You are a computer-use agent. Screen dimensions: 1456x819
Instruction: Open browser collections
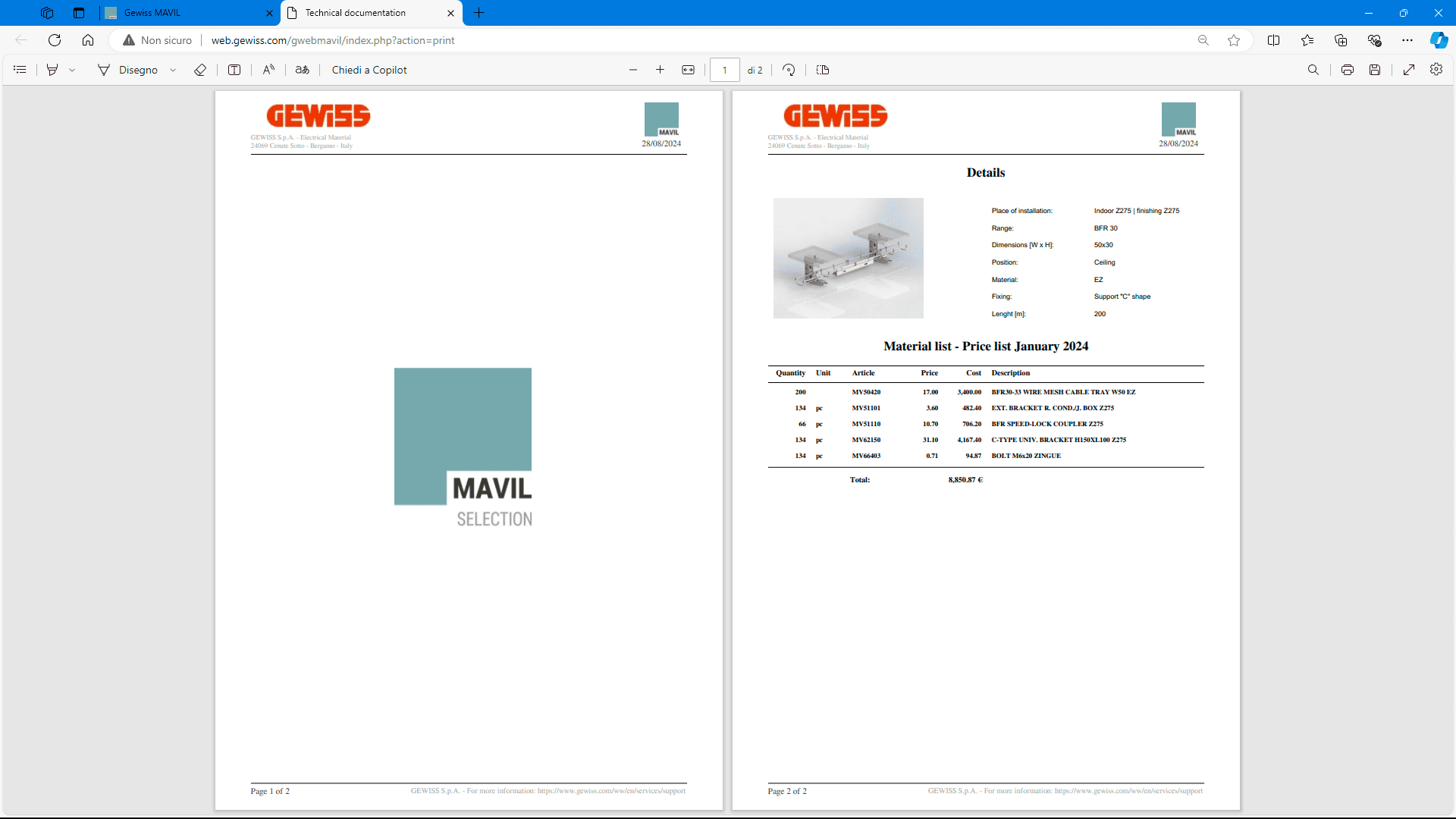tap(1341, 40)
